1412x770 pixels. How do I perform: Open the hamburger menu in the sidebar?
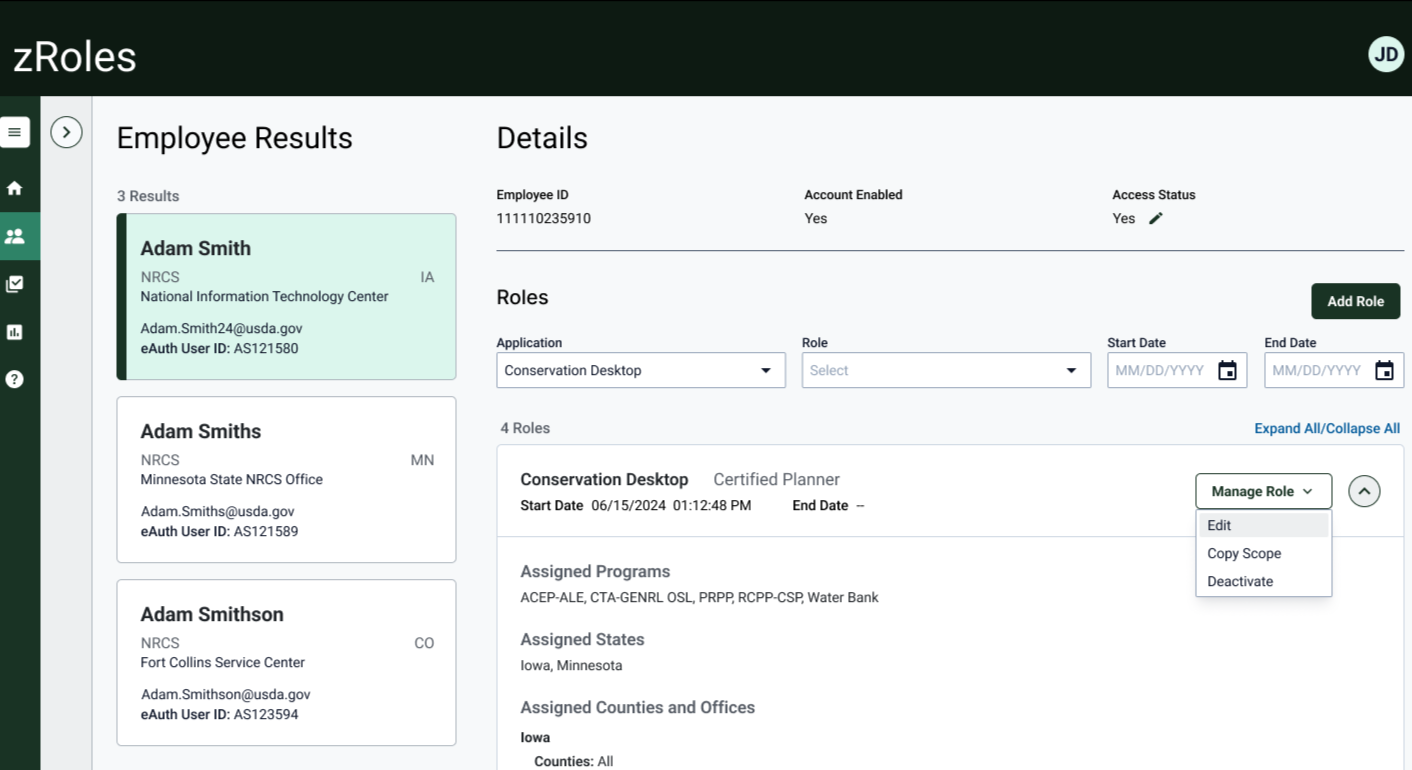[x=15, y=132]
